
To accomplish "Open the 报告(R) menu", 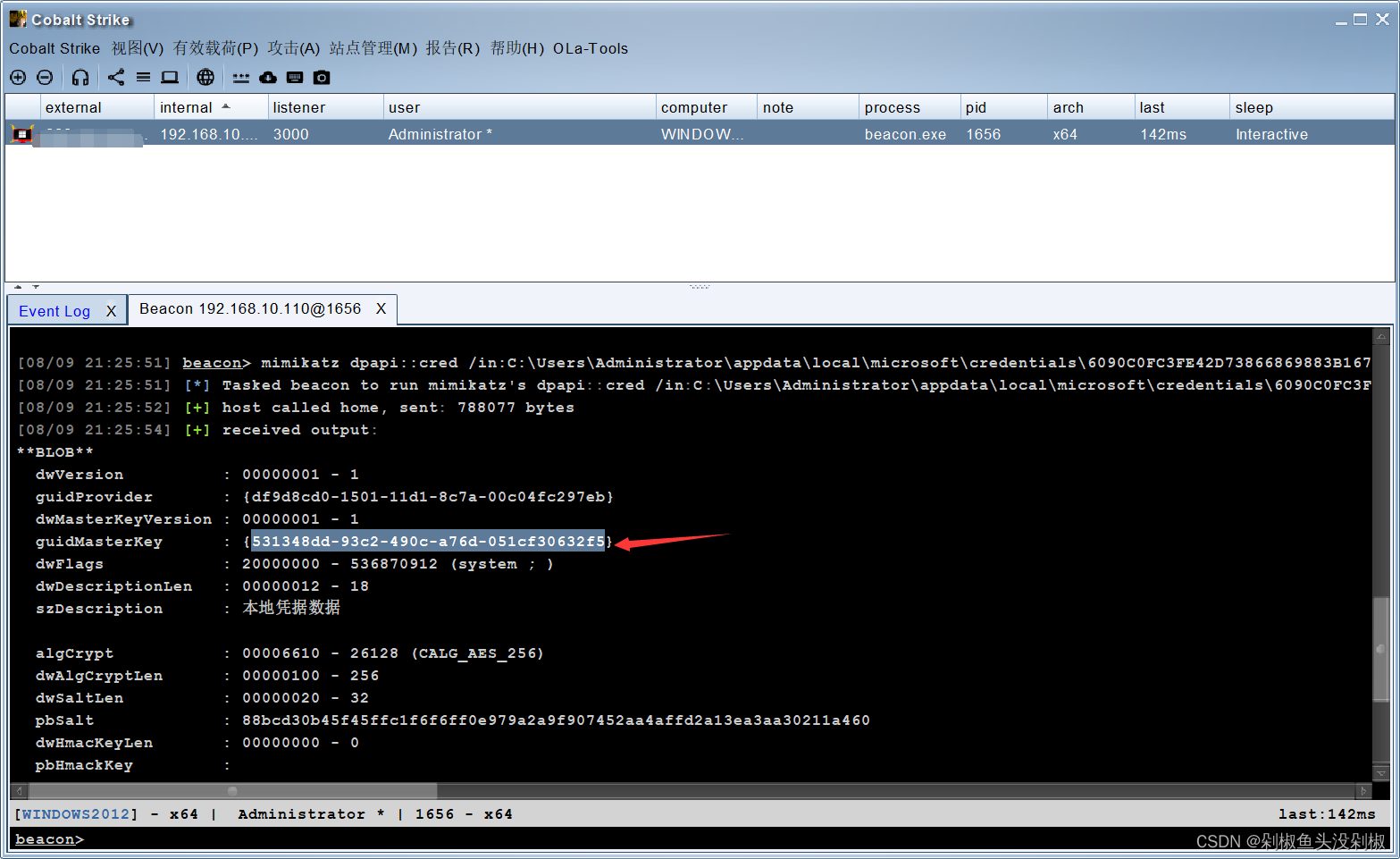I will (452, 48).
